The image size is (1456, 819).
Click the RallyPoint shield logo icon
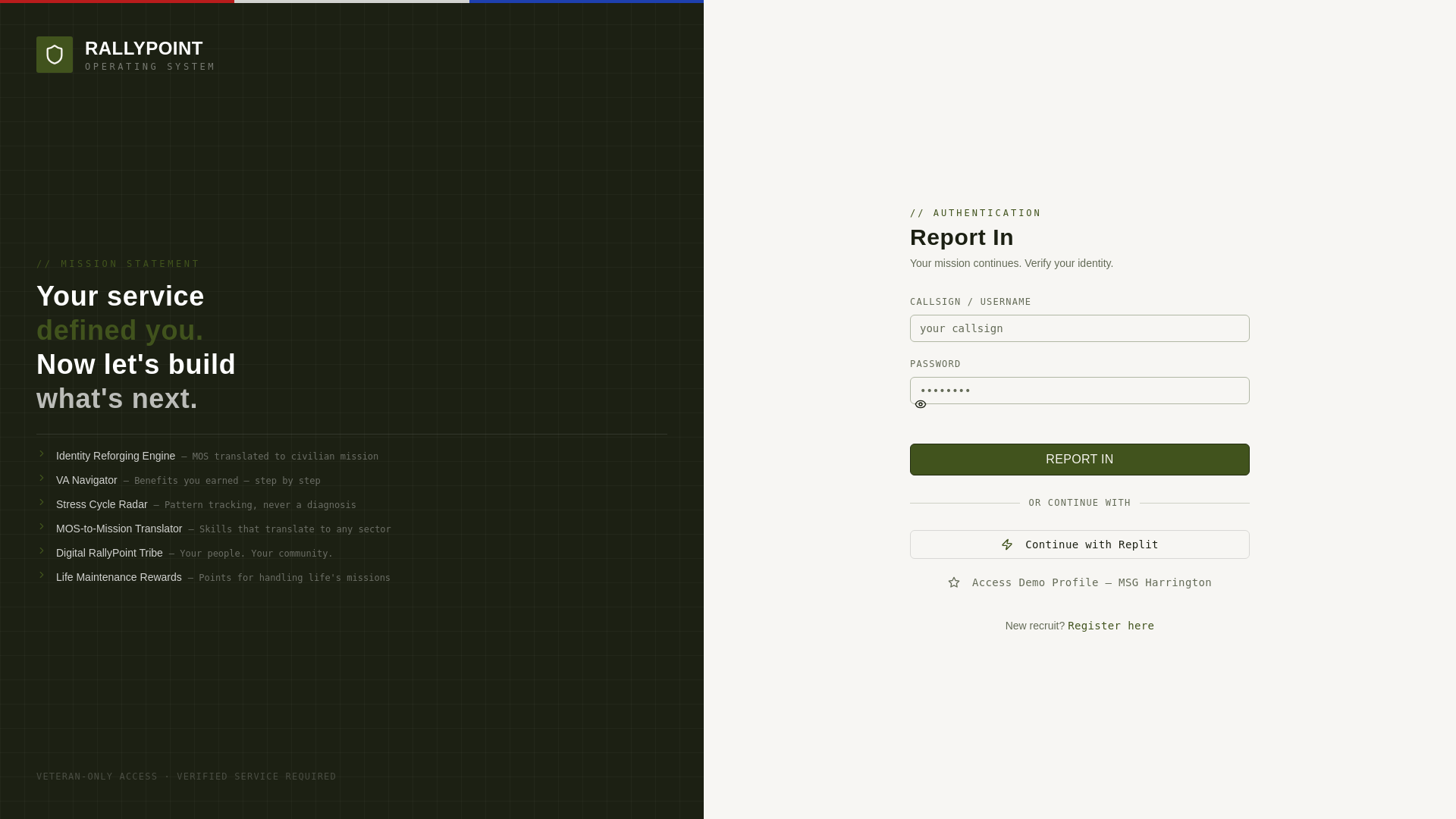tap(55, 55)
